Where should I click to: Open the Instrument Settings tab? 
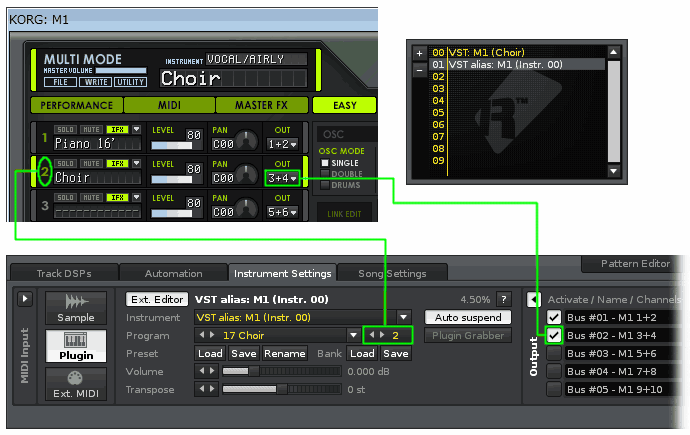(283, 273)
